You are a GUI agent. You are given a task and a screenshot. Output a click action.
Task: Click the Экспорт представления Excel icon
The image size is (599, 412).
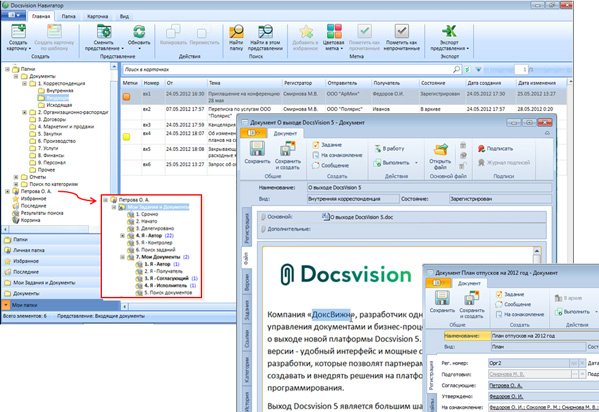click(449, 31)
